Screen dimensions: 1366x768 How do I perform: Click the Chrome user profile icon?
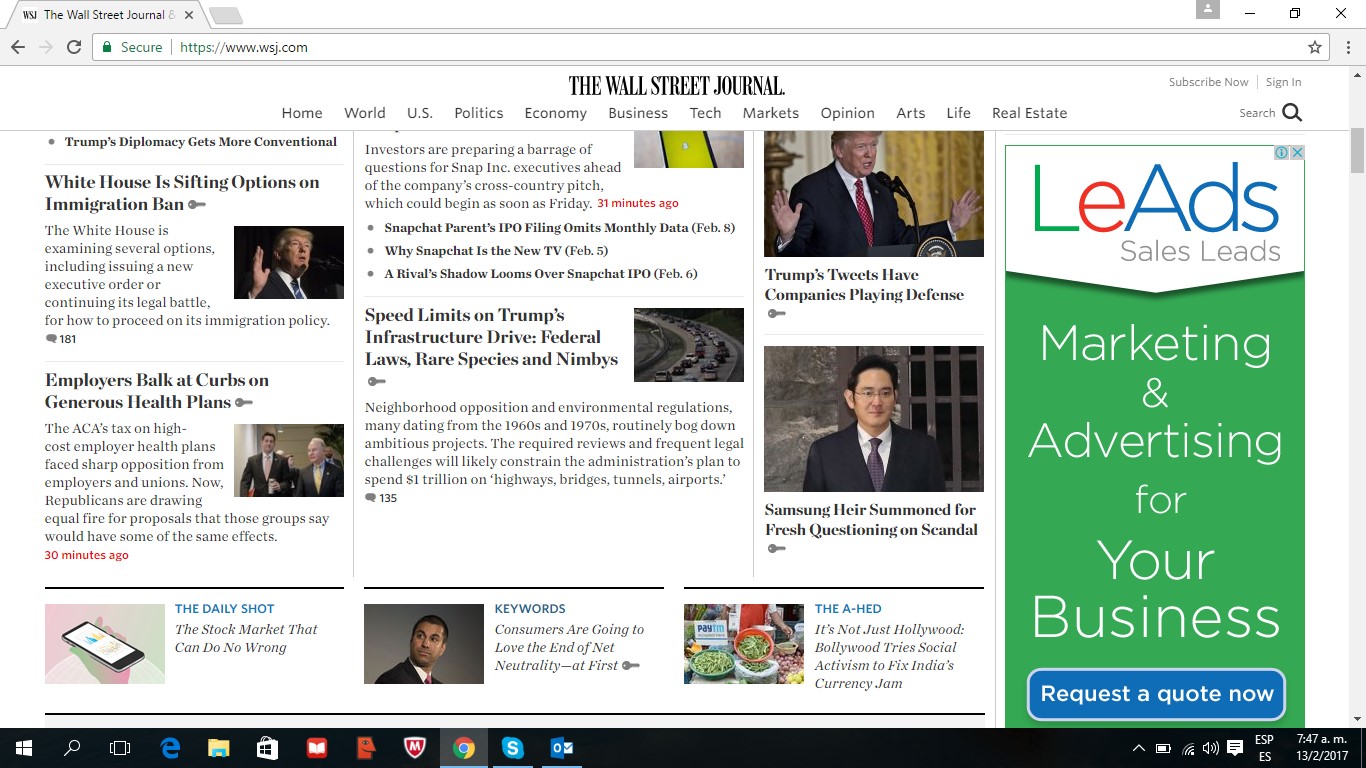tap(1208, 9)
